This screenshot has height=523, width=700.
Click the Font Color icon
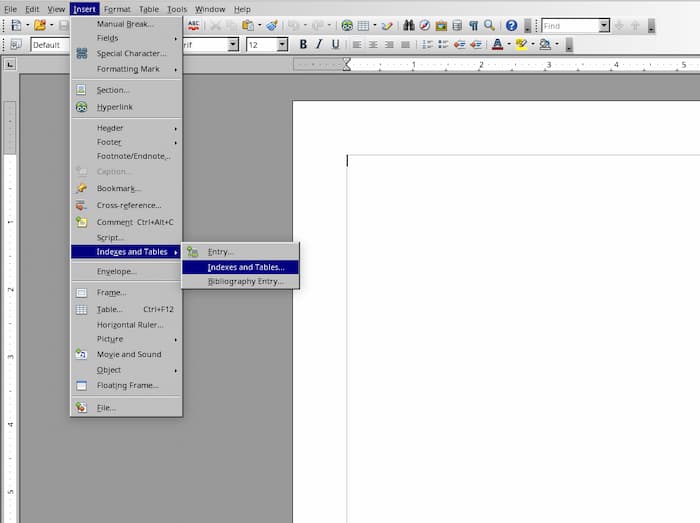pyautogui.click(x=497, y=45)
